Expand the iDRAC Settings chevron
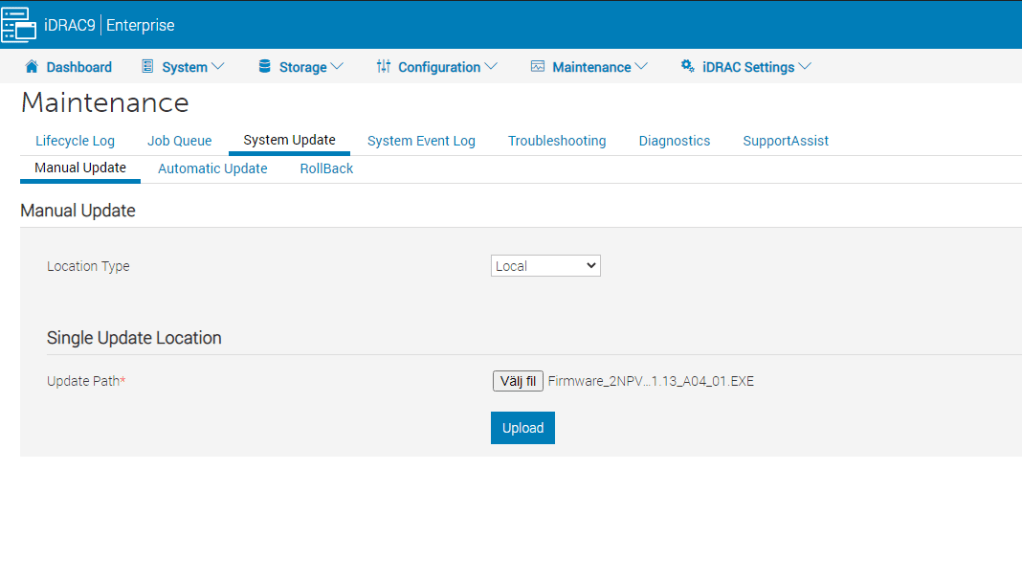The image size is (1022, 582). pyautogui.click(x=805, y=67)
